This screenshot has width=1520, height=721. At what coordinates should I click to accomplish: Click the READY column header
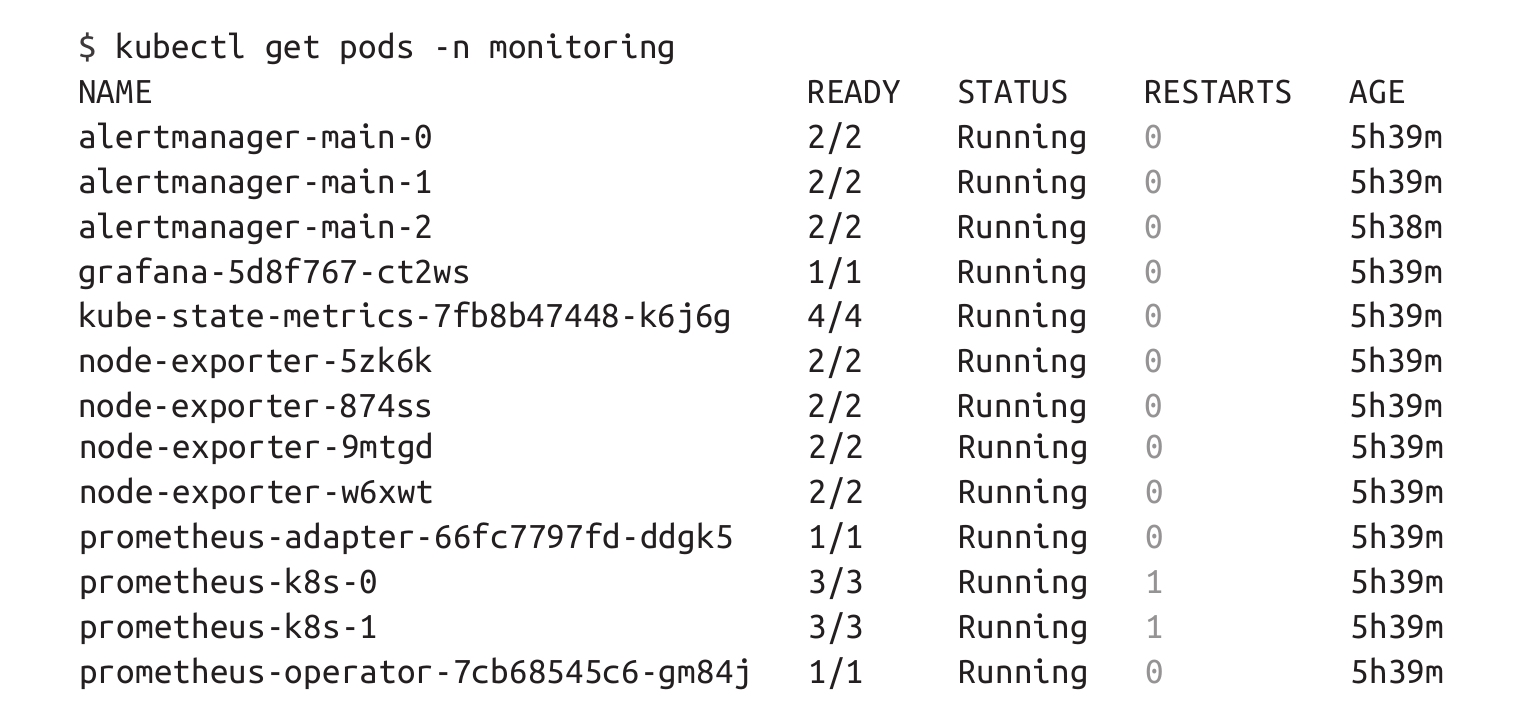click(x=853, y=93)
